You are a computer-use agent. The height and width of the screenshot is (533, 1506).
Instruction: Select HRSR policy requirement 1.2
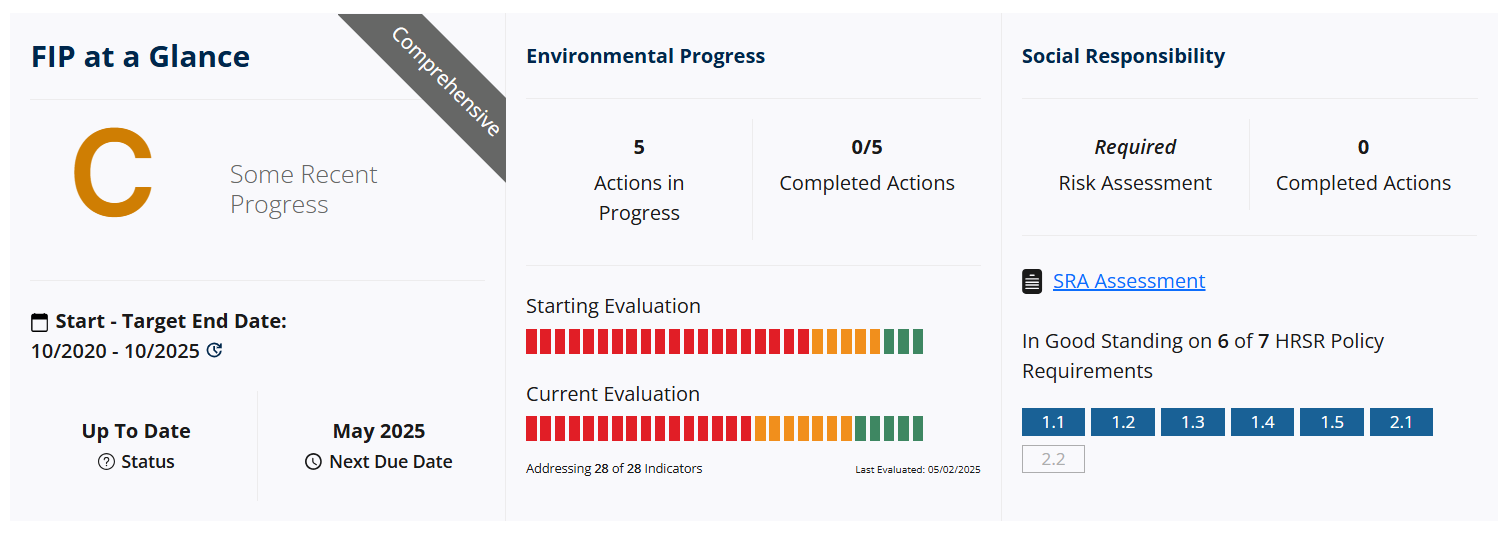(x=1123, y=422)
